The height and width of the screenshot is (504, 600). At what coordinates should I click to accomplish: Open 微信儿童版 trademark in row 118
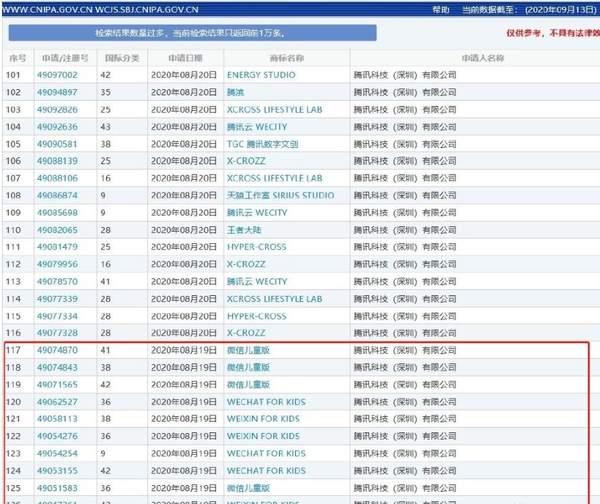pyautogui.click(x=248, y=367)
